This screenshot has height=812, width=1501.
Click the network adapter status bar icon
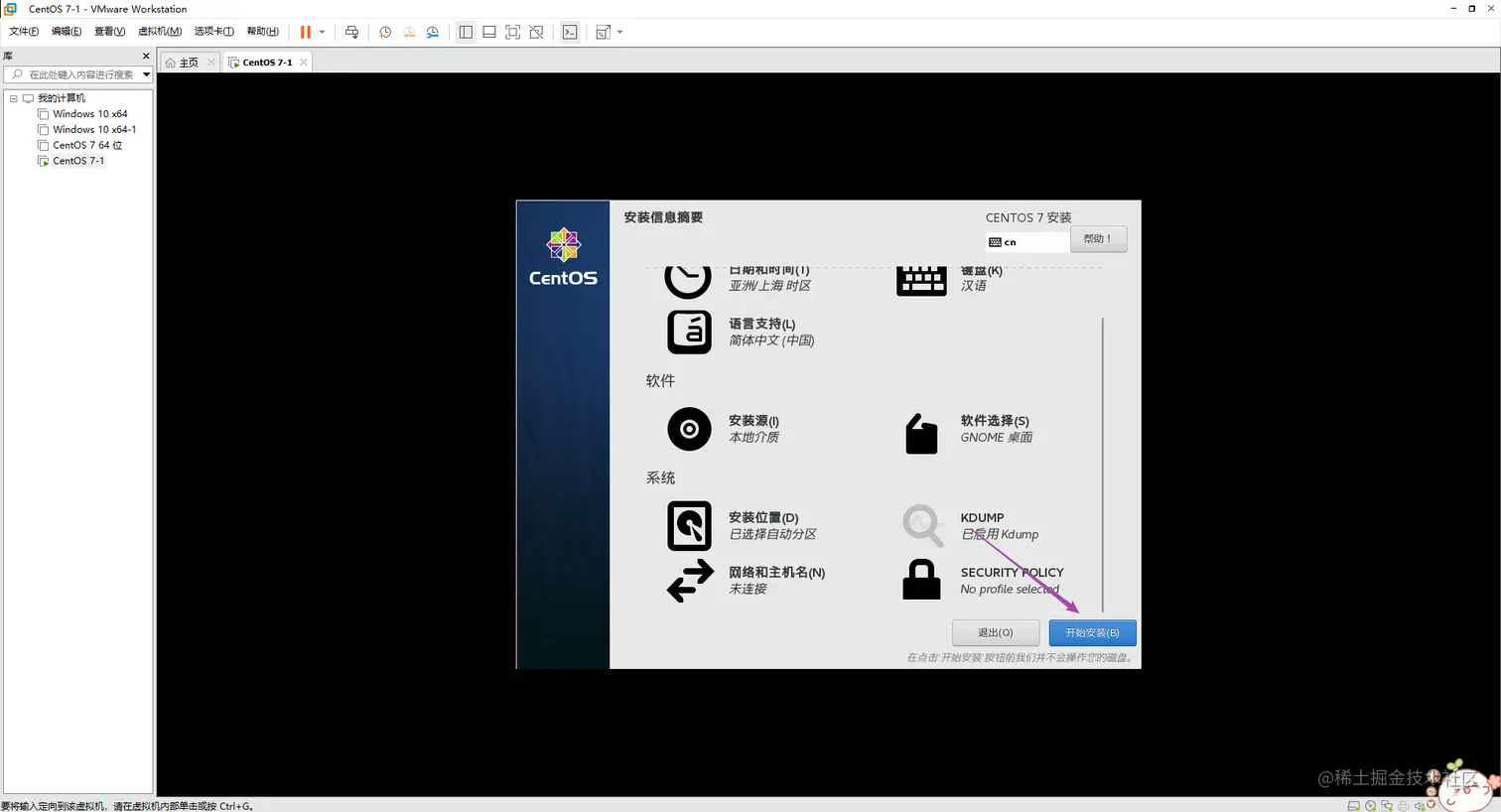pos(1387,806)
